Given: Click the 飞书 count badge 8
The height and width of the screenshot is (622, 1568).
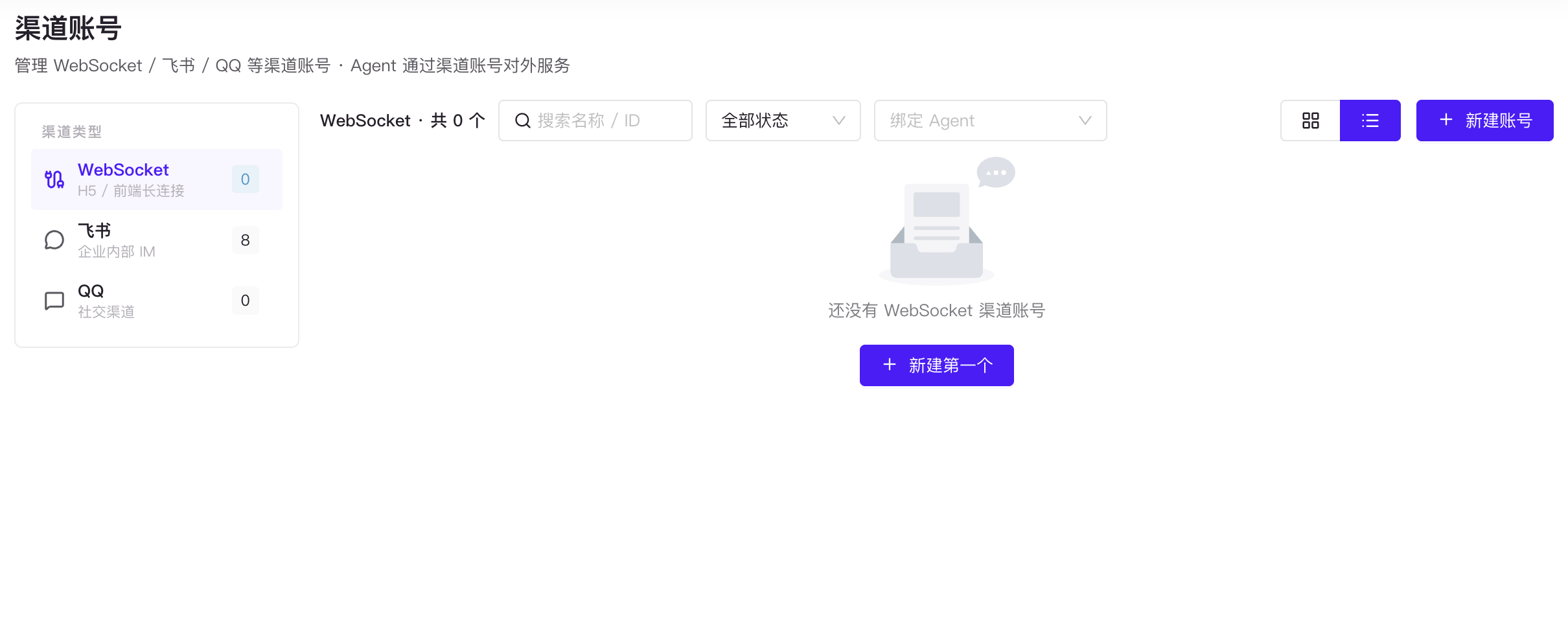Looking at the screenshot, I should coord(245,240).
